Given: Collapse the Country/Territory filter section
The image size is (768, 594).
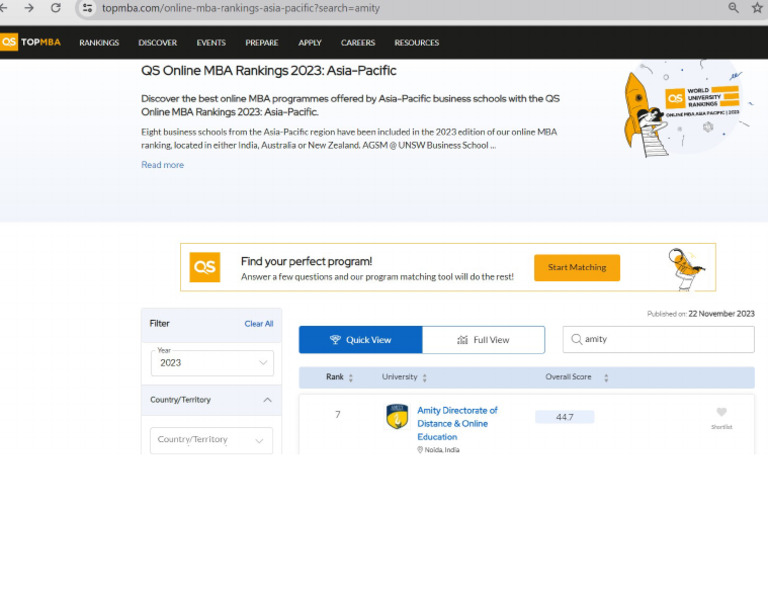Looking at the screenshot, I should pos(267,400).
